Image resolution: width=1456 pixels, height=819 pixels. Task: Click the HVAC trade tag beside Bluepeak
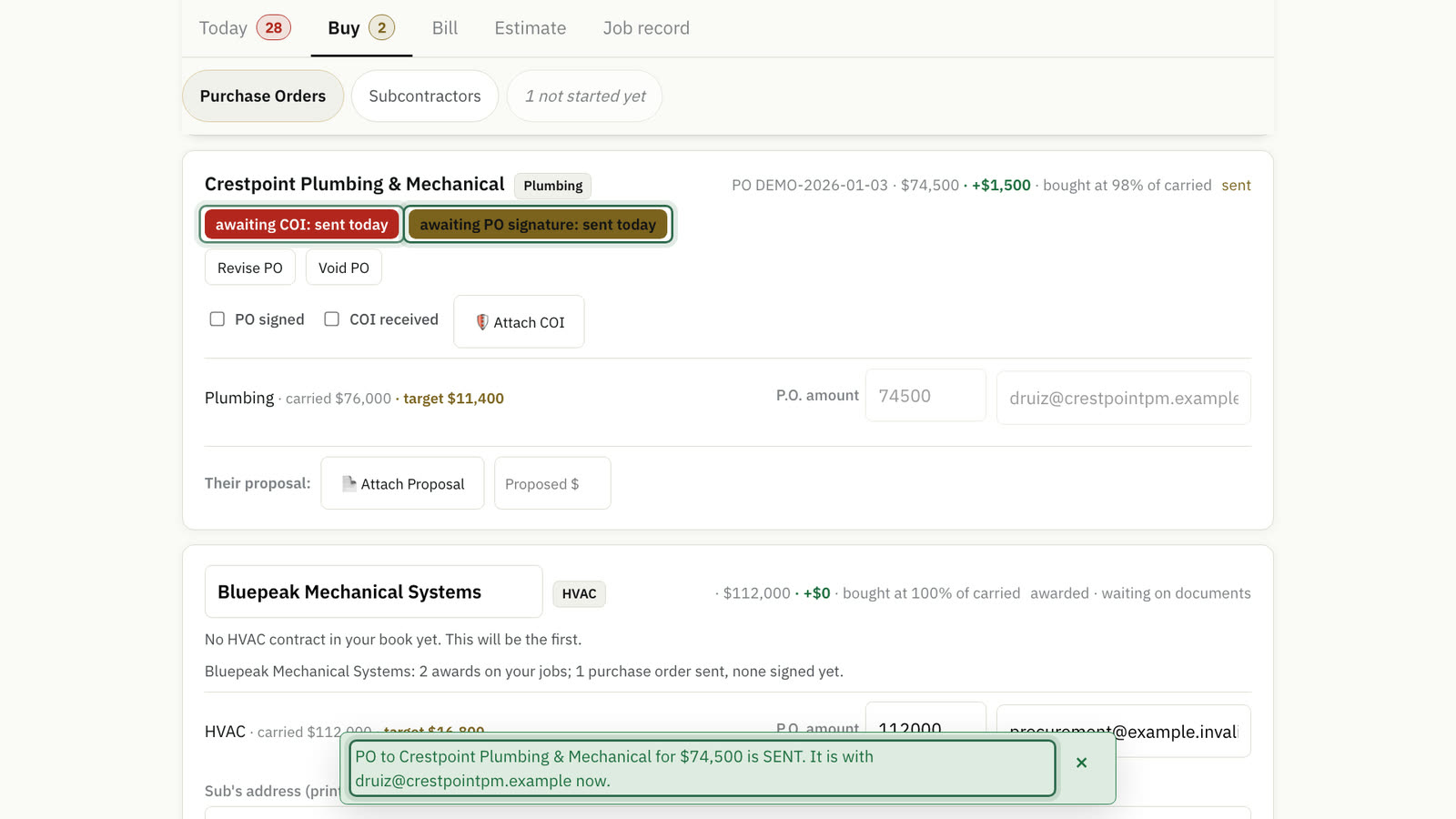579,594
